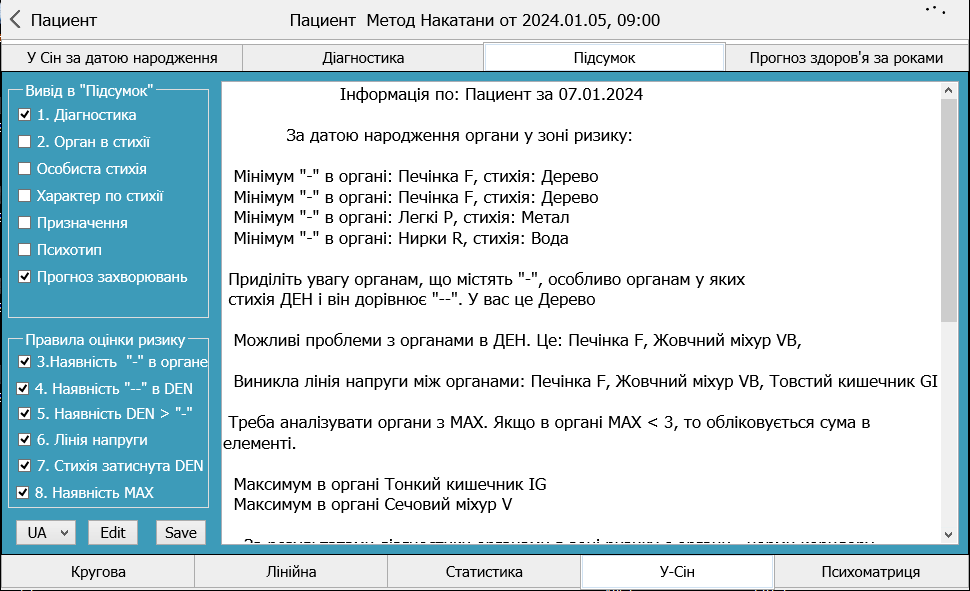
Task: Disable the '6. Лінія напруги' rule checkbox
Action: [24, 440]
